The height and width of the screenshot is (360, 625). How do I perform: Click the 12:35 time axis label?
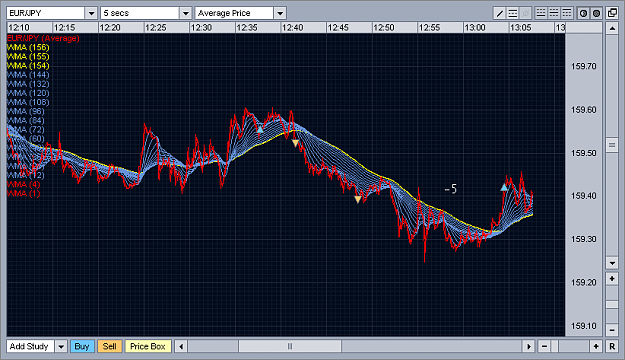247,28
